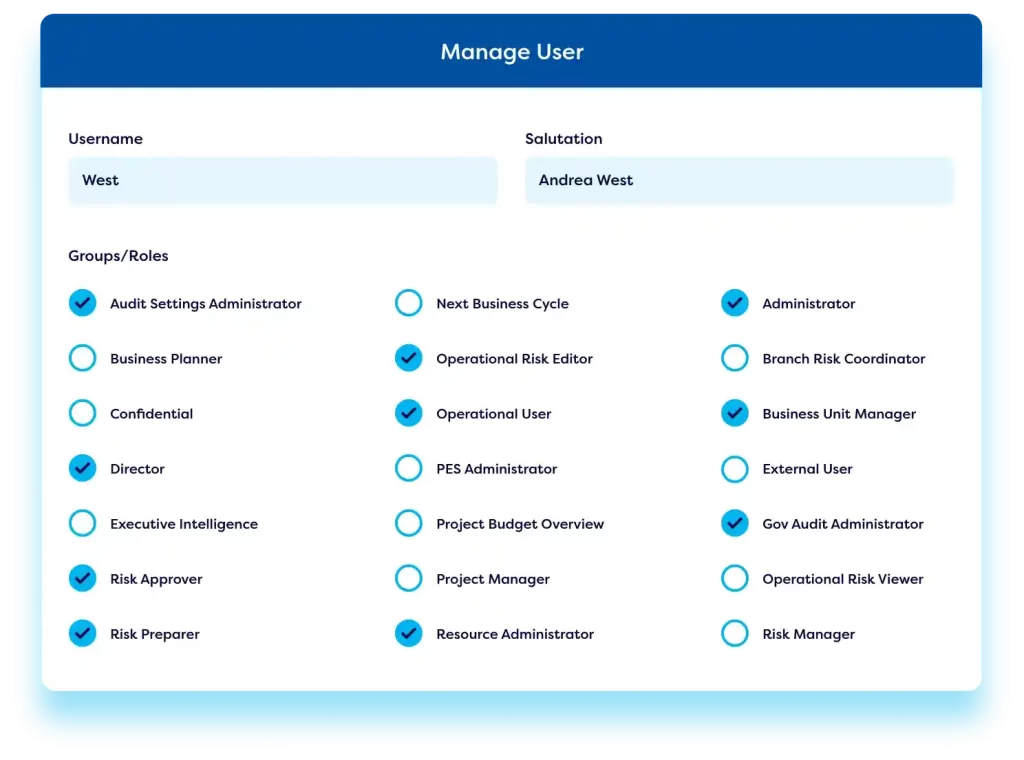Select the Next Business Cycle option
This screenshot has width=1024, height=760.
[x=408, y=303]
